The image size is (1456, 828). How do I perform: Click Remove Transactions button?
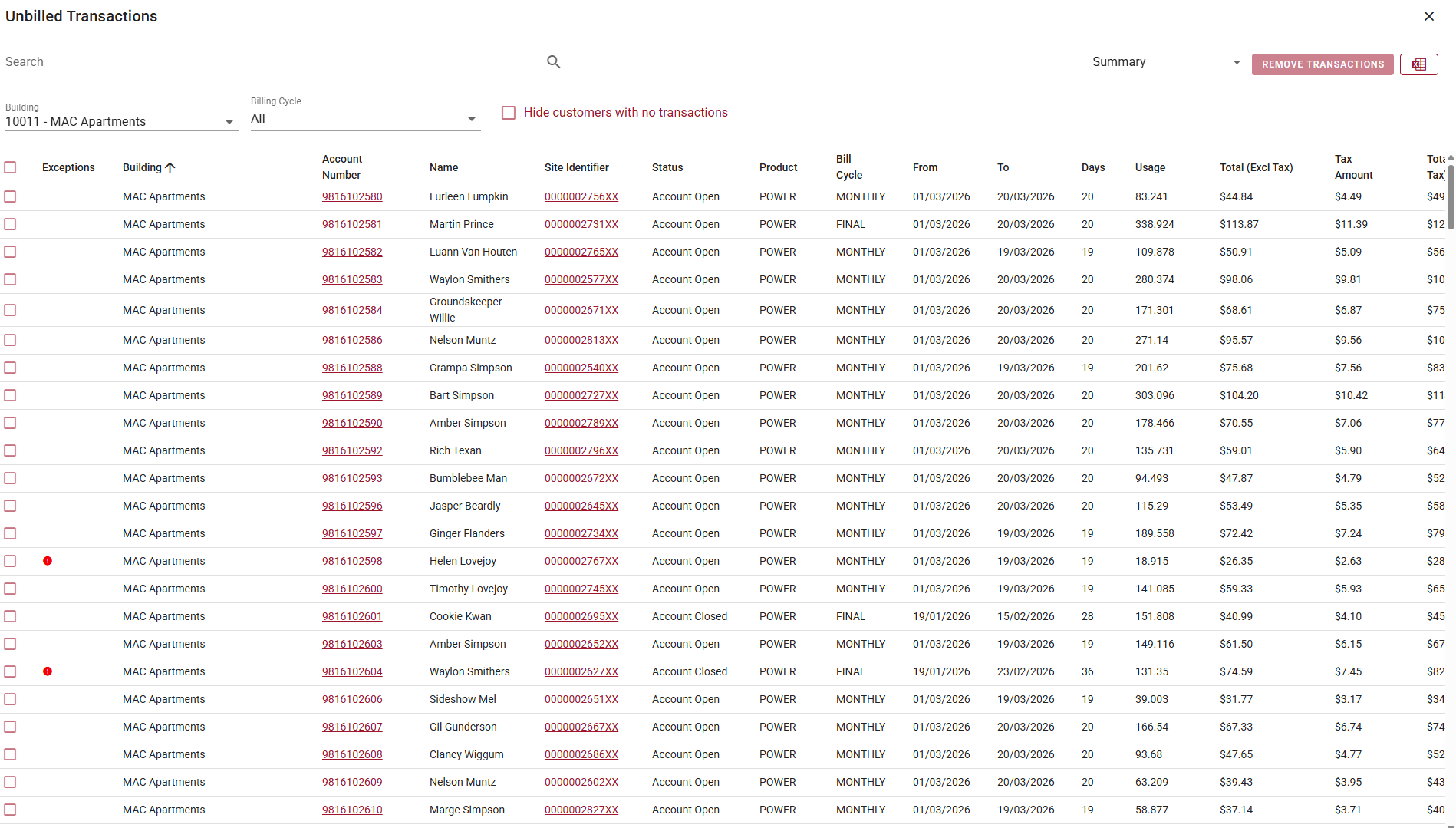pos(1323,64)
